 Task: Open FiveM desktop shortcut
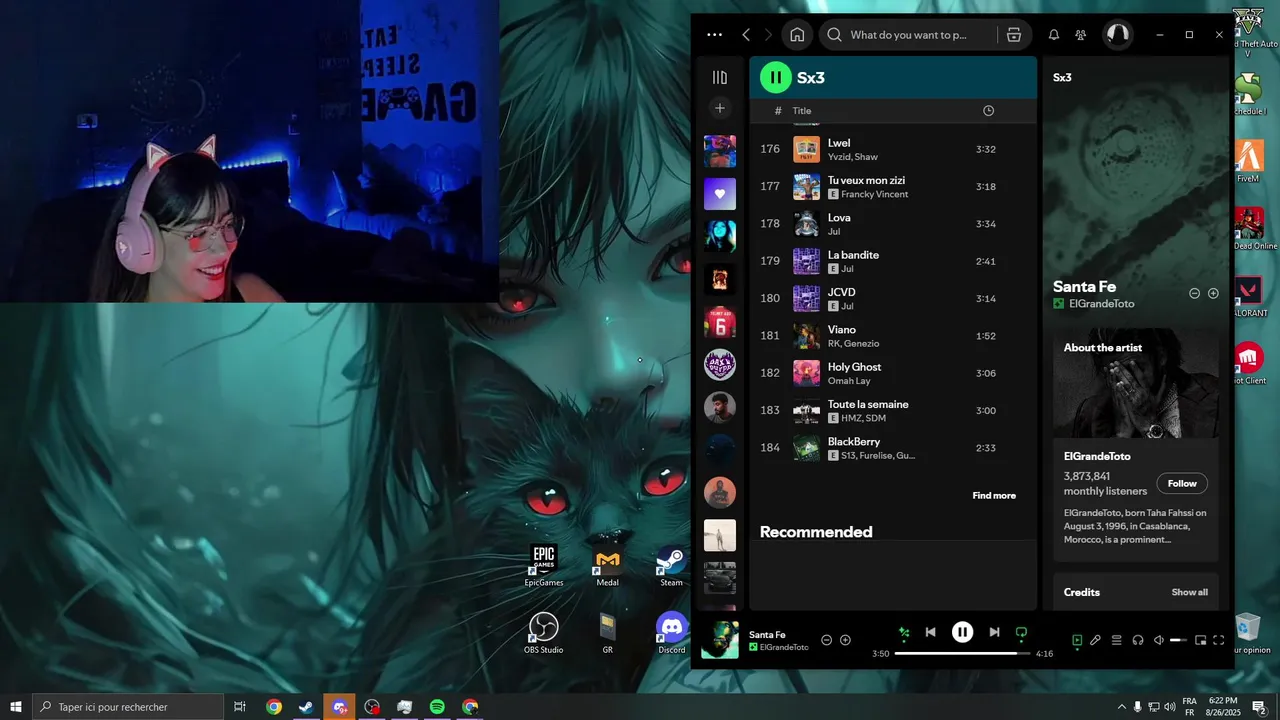[1248, 161]
